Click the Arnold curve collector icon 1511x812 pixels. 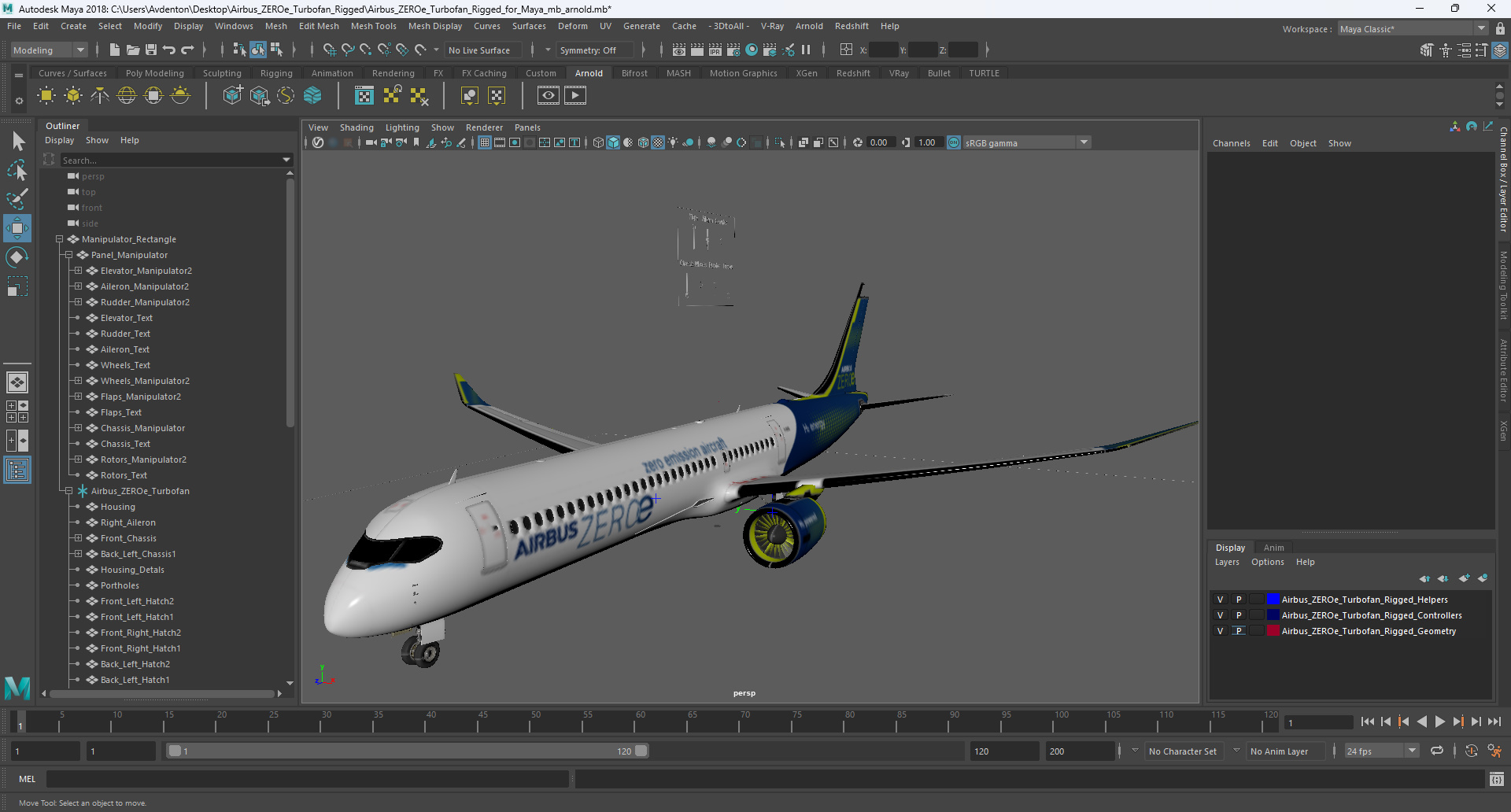(x=286, y=96)
